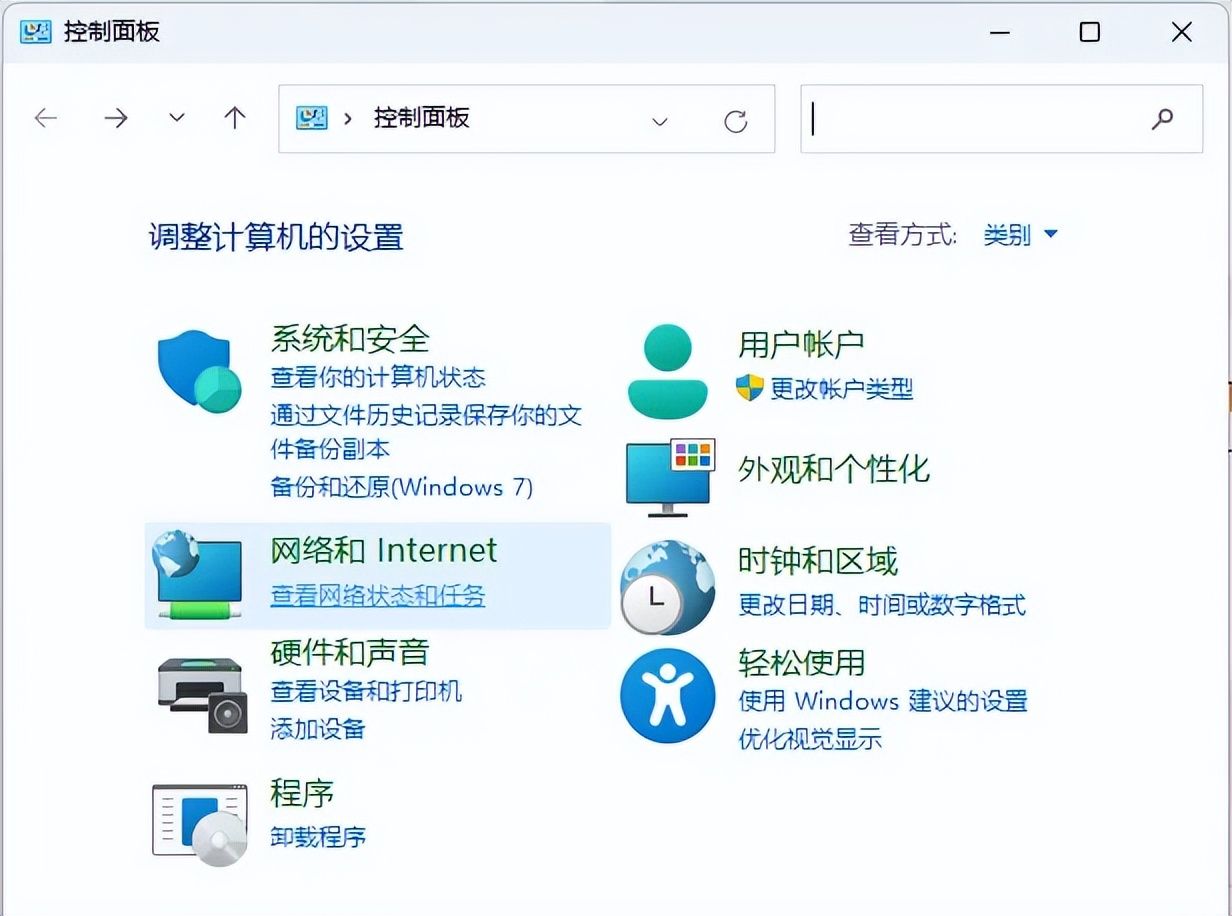The width and height of the screenshot is (1232, 916).
Task: Open the 类别 view-by dropdown
Action: 1020,235
